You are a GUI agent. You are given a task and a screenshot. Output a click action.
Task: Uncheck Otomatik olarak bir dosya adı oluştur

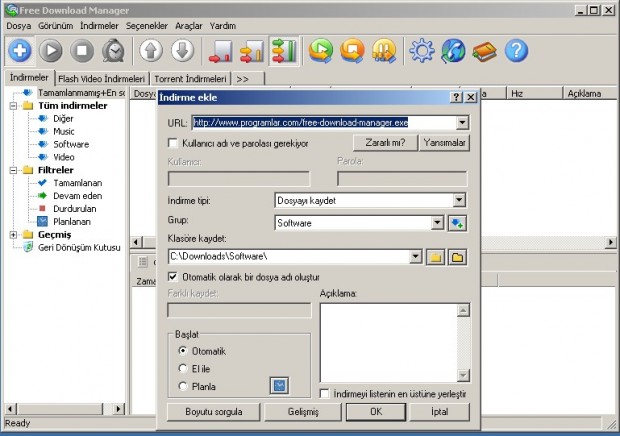(173, 277)
